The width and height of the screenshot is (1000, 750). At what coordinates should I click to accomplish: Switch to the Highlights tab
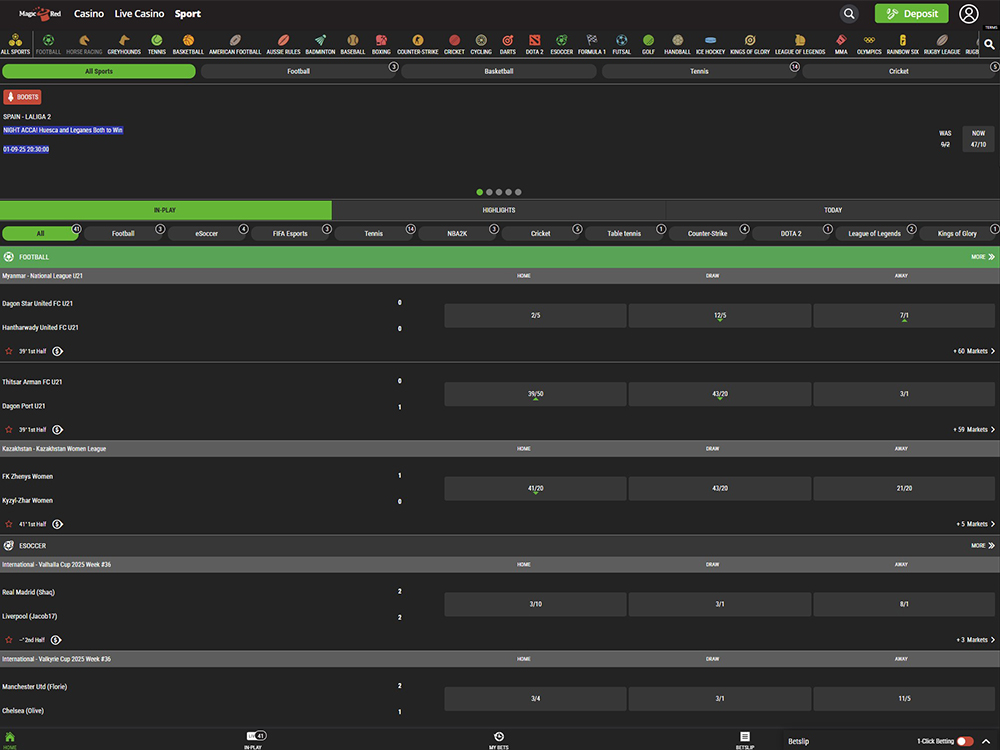click(499, 210)
